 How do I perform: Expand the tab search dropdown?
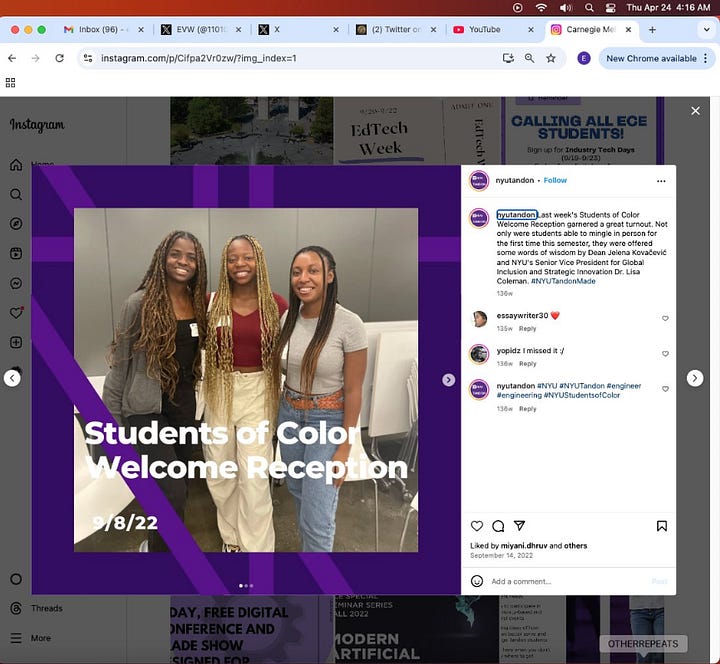[706, 29]
